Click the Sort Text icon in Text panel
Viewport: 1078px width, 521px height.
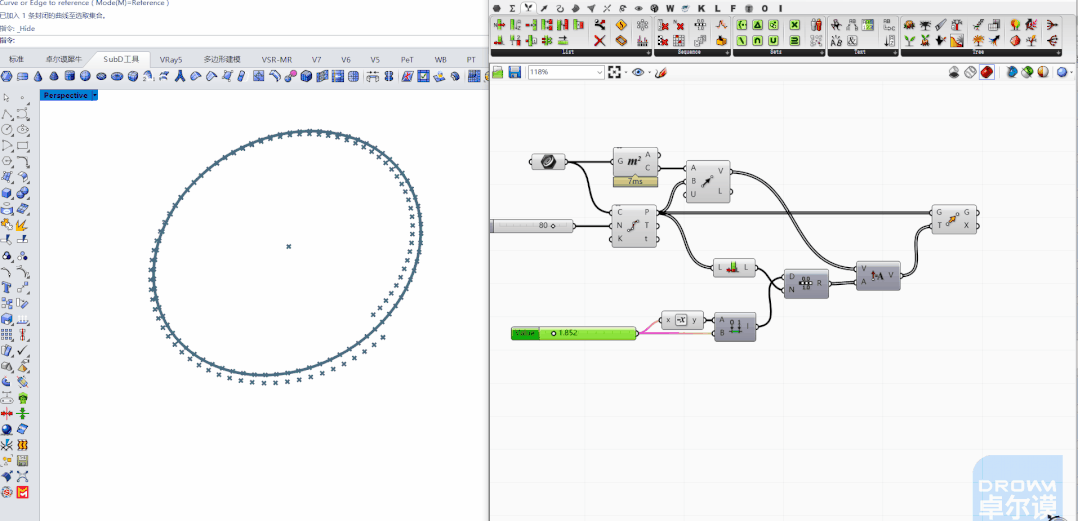coord(890,41)
